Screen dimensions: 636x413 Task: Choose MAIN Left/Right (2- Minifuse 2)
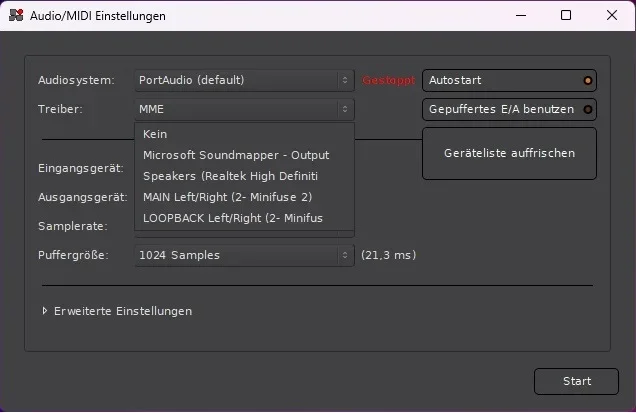pyautogui.click(x=244, y=198)
